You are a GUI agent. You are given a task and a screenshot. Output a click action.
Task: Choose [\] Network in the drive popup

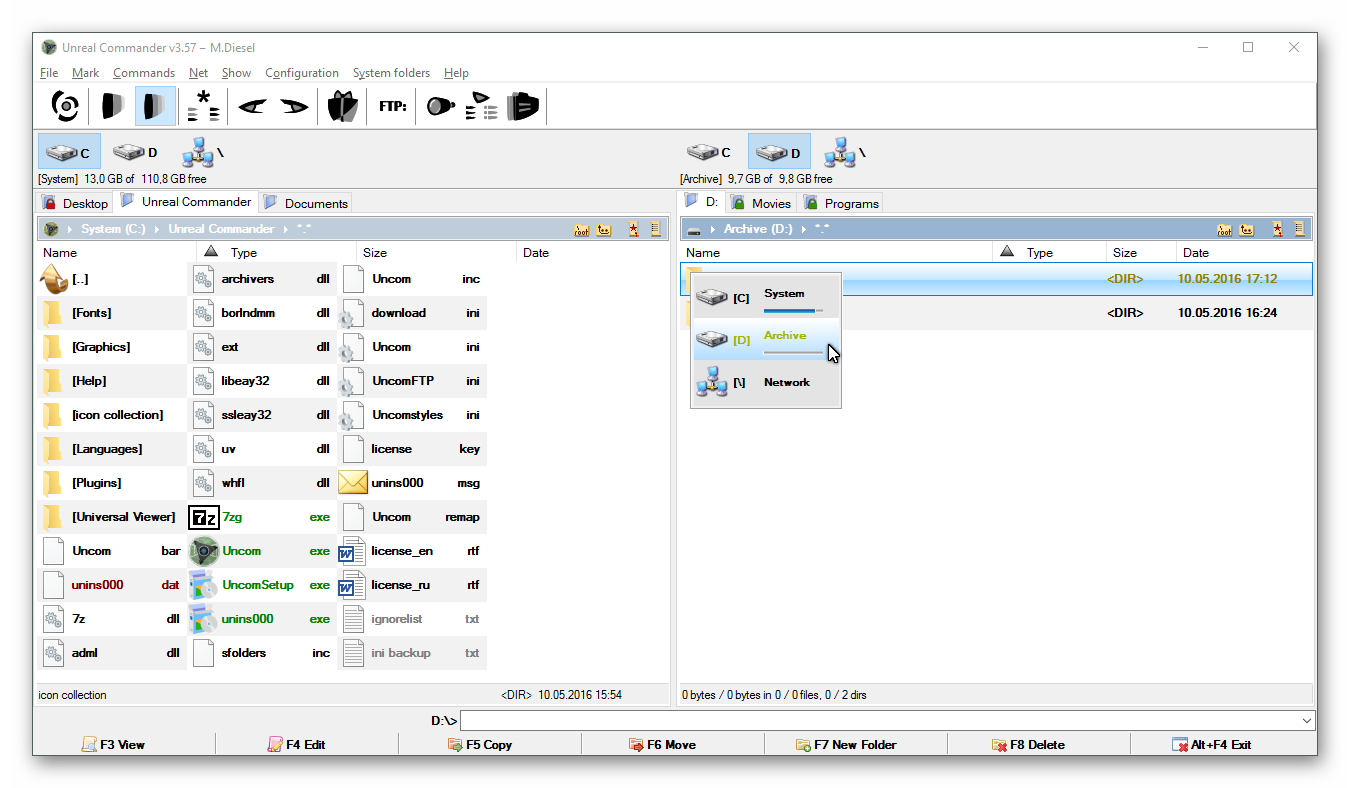[766, 382]
